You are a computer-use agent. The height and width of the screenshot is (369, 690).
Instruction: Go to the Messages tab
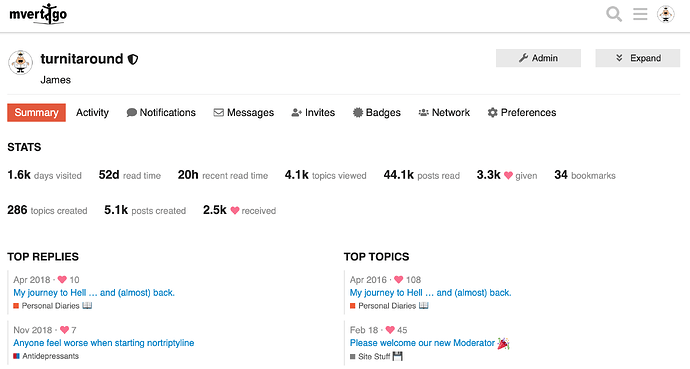click(244, 113)
